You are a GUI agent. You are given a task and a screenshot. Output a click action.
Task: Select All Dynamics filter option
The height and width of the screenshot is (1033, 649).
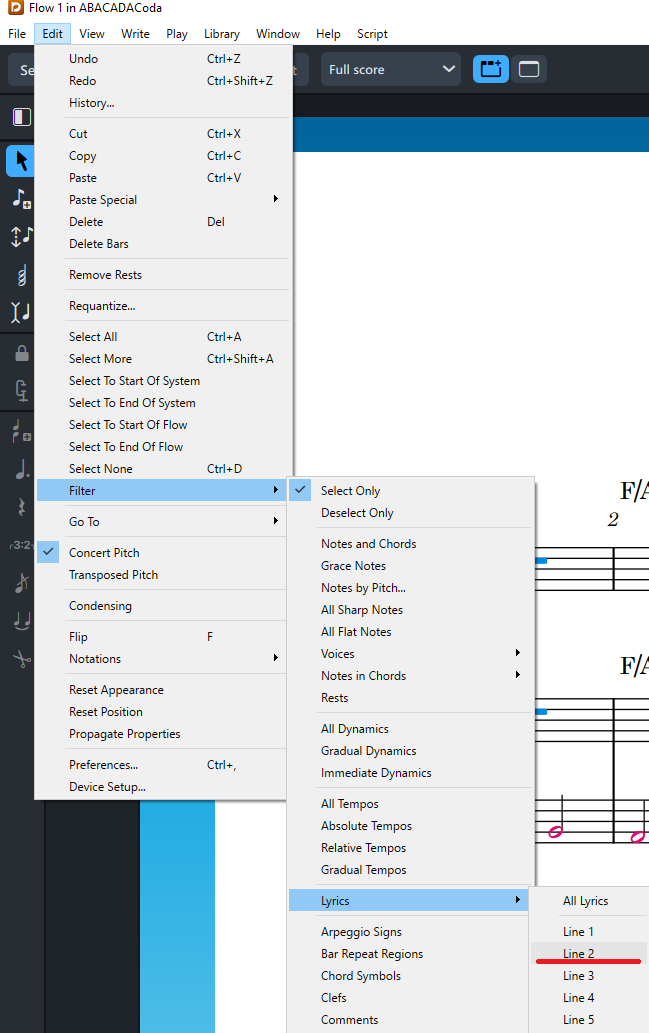(x=354, y=729)
